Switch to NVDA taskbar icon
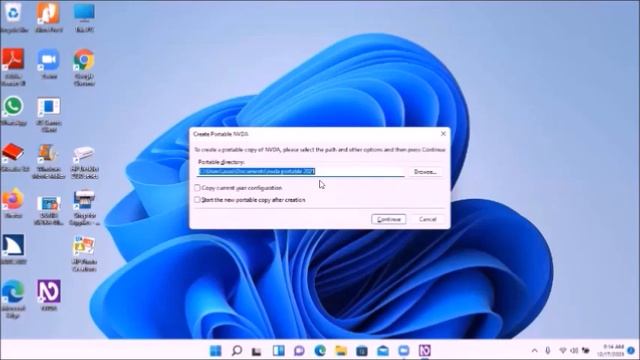640x360 pixels. pos(424,350)
